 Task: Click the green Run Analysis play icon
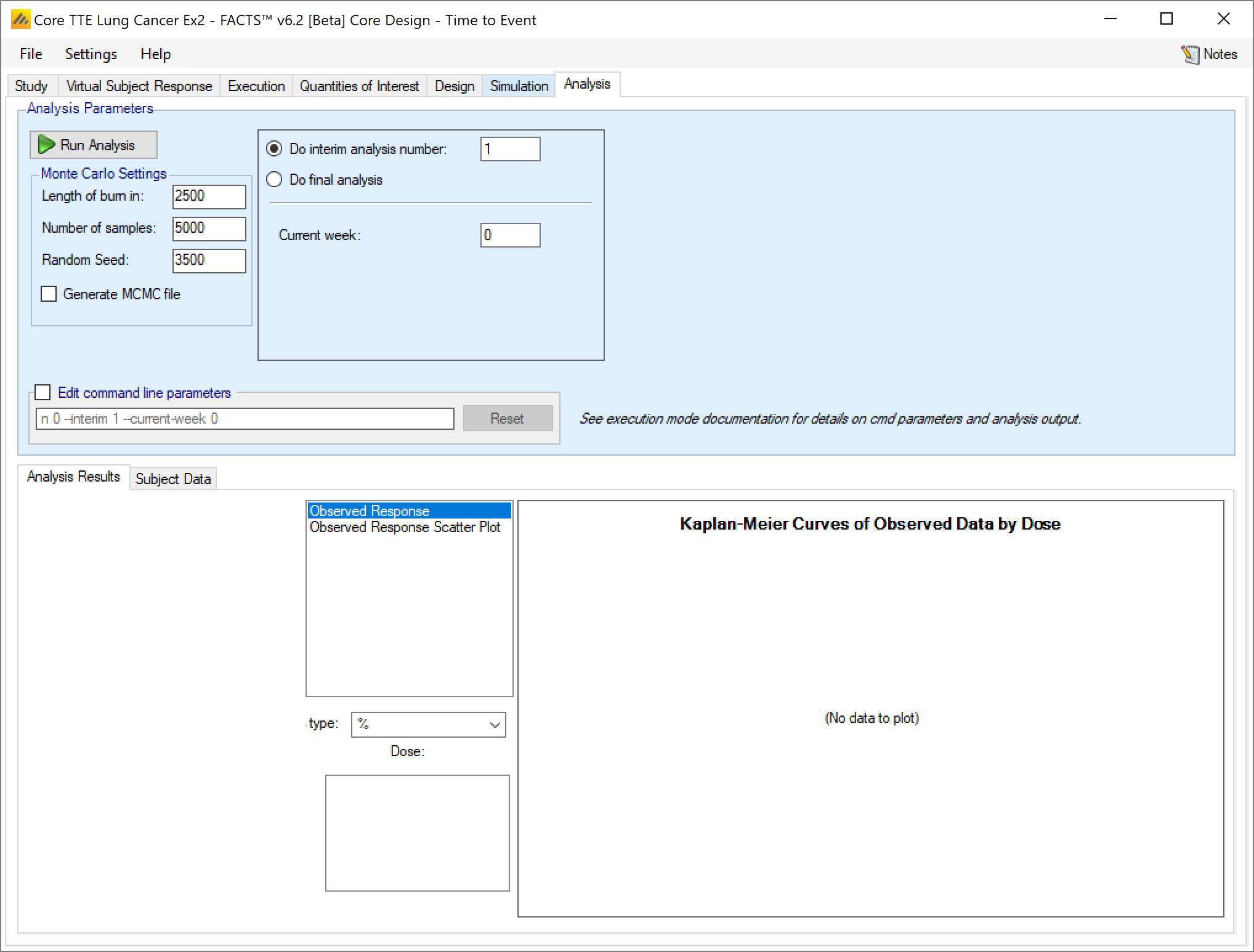pos(46,145)
